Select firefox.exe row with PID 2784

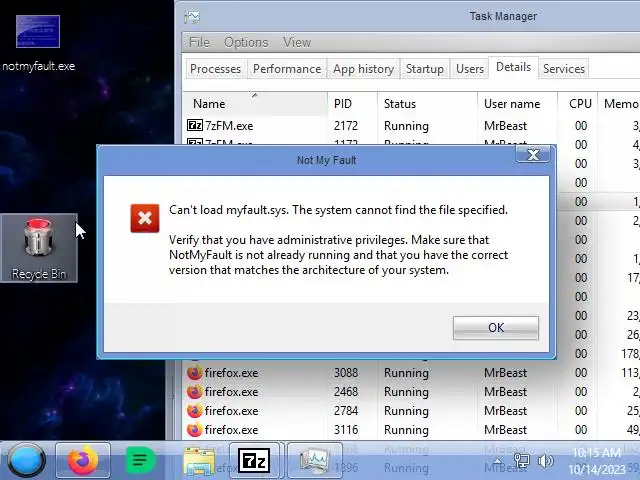(x=411, y=411)
